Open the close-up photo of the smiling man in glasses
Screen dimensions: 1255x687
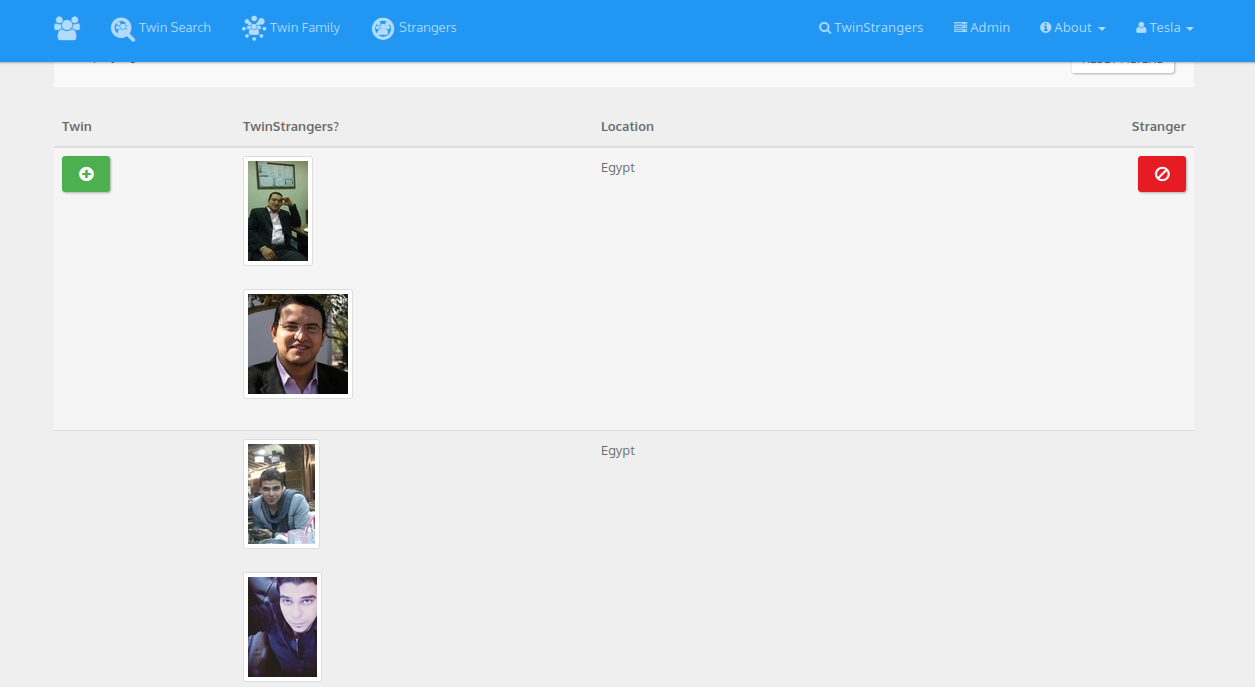298,344
